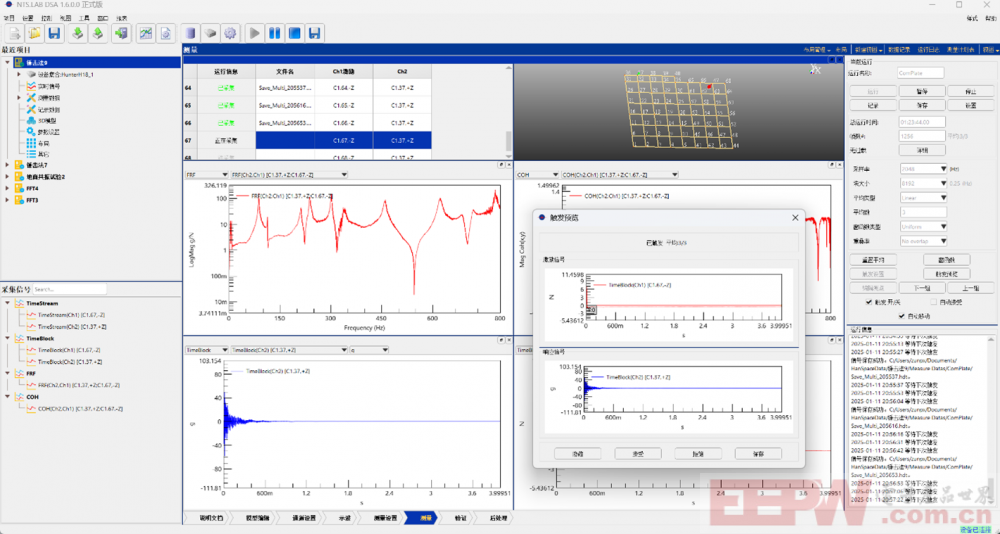
Task: Open the g unit dropdown on the TimeBlock chart
Action: (x=369, y=350)
